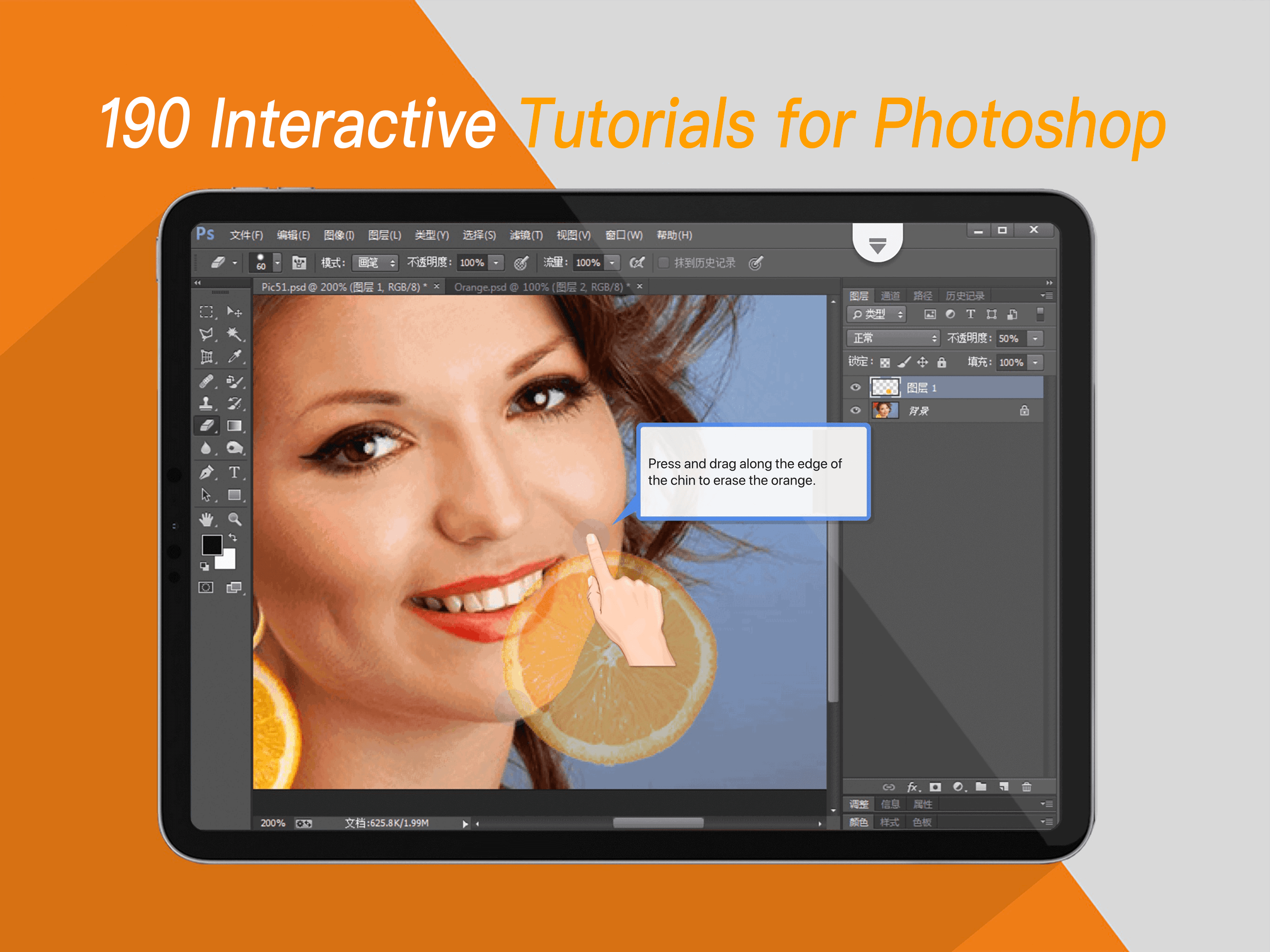
Task: Select the Type tool
Action: pyautogui.click(x=234, y=472)
